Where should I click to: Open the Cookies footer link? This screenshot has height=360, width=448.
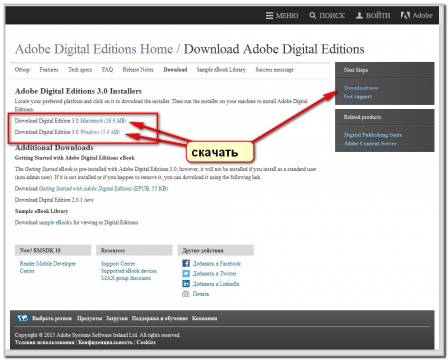click(146, 342)
